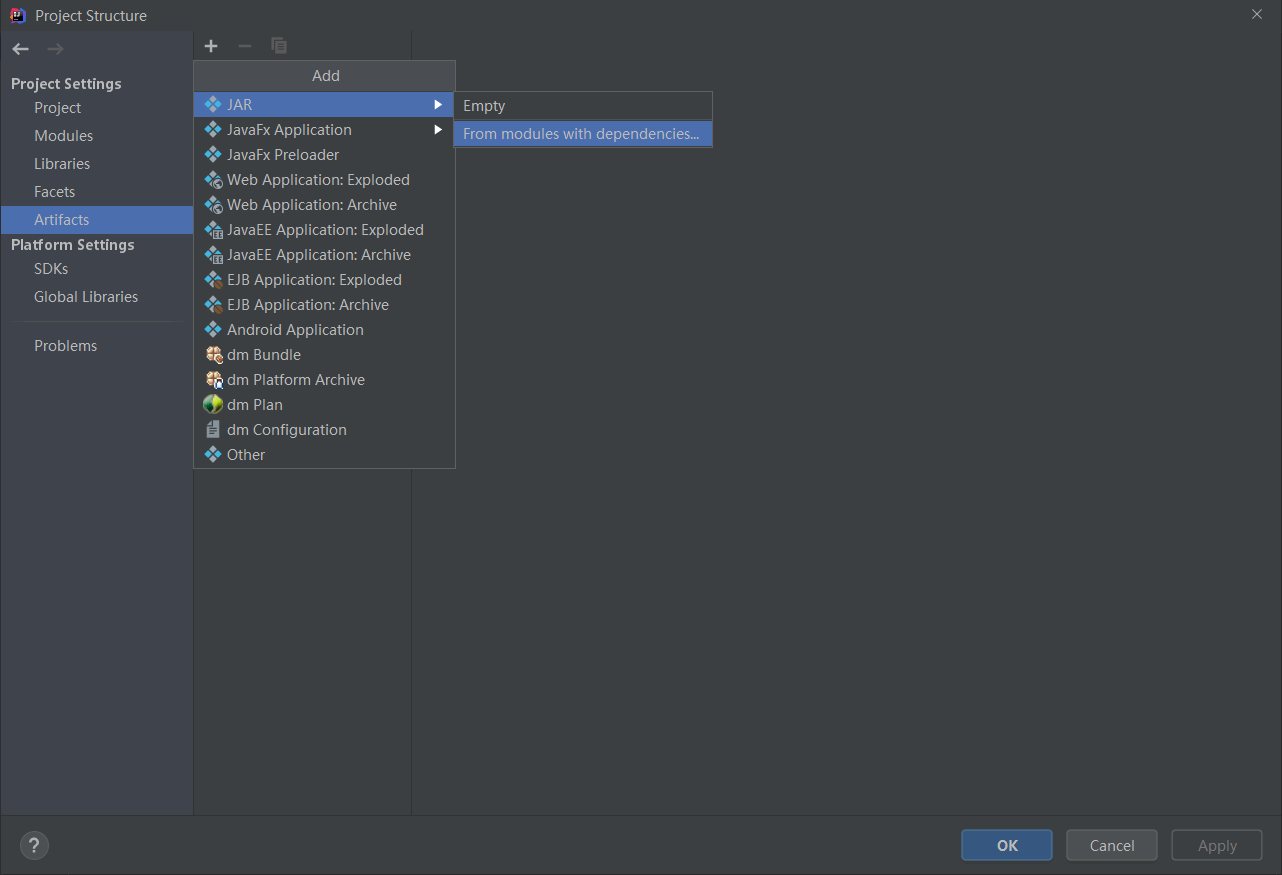This screenshot has height=875, width=1282.
Task: Select dm Configuration entry
Action: [324, 429]
